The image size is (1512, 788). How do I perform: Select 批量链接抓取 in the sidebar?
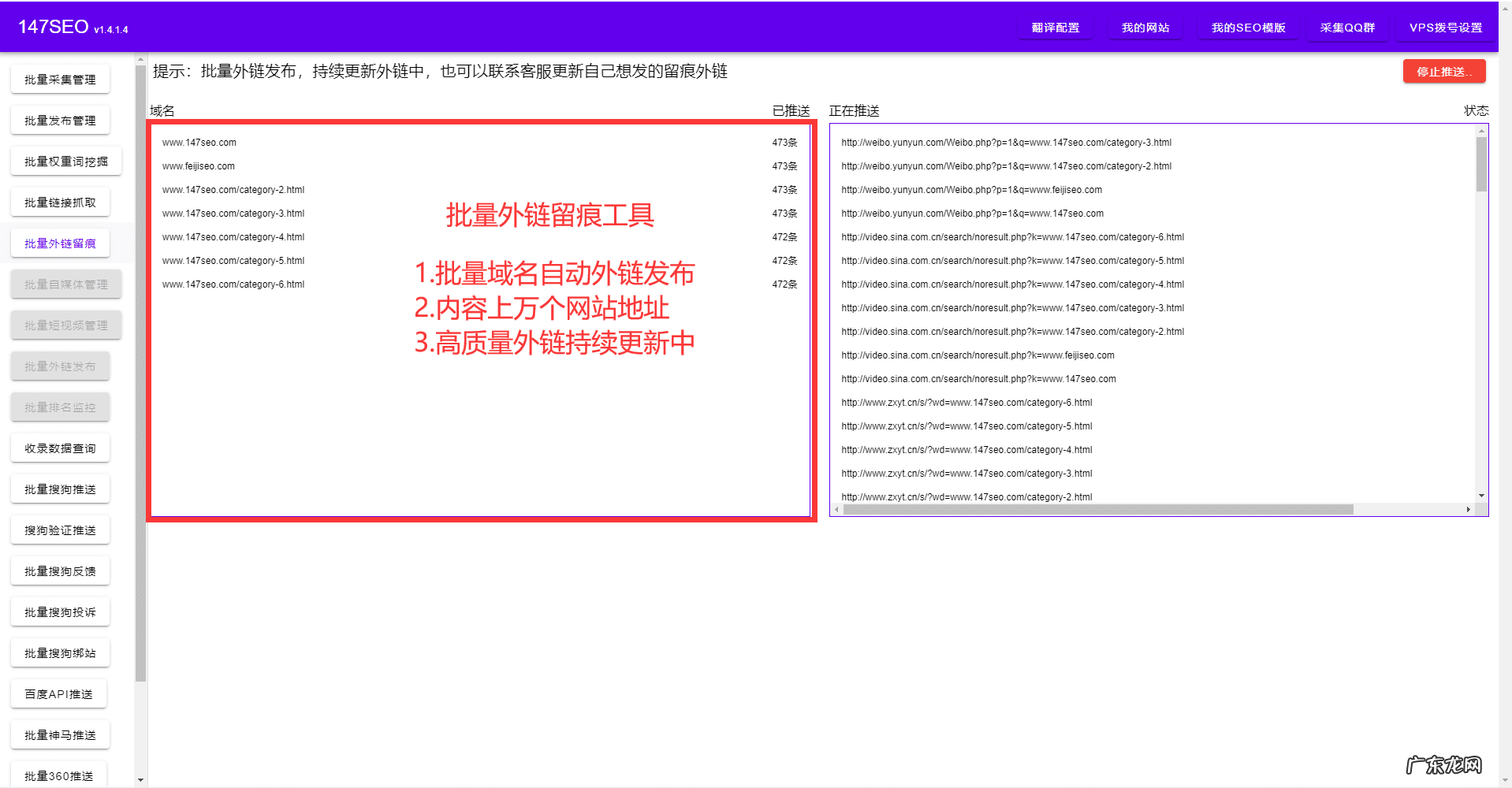60,202
